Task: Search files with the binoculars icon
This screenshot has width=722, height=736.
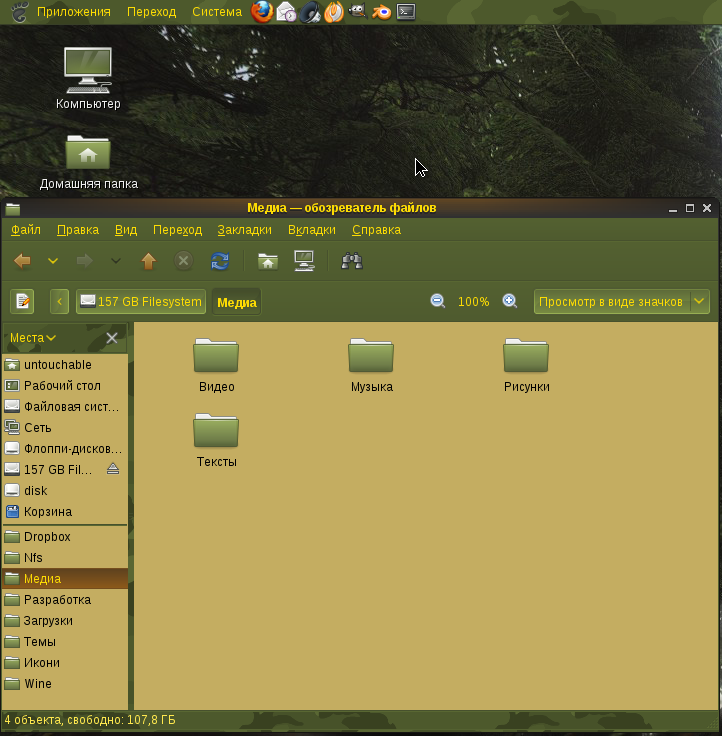Action: tap(352, 261)
